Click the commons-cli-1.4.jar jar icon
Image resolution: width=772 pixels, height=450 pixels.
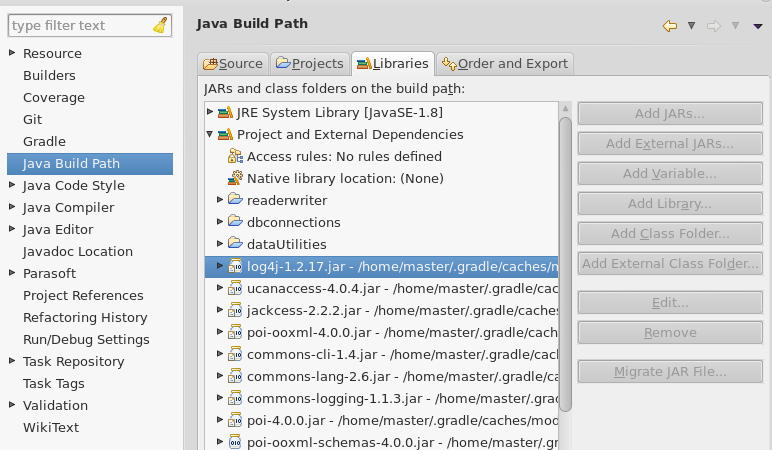[x=235, y=354]
